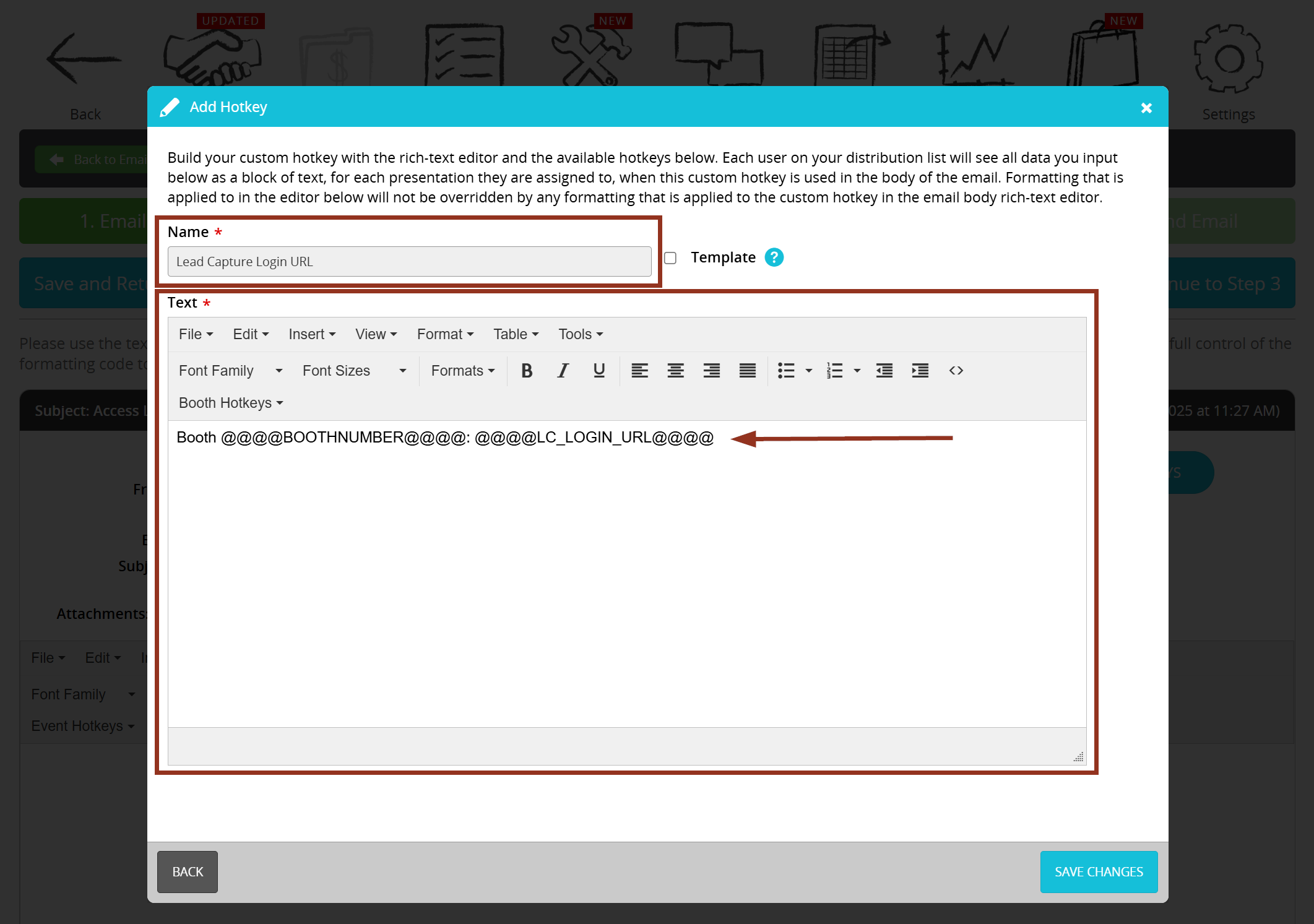The width and height of the screenshot is (1314, 924).
Task: Open the Font Sizes dropdown
Action: [x=353, y=370]
